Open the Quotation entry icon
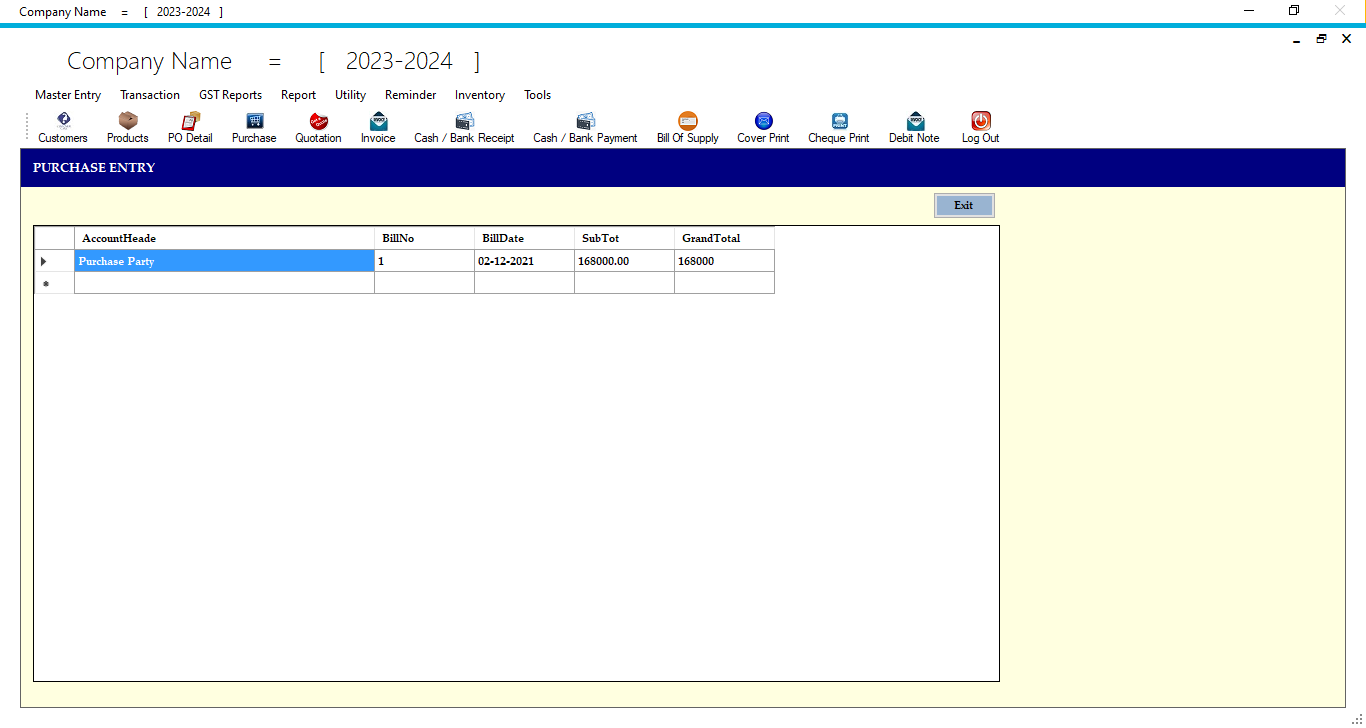1366x728 pixels. [318, 127]
